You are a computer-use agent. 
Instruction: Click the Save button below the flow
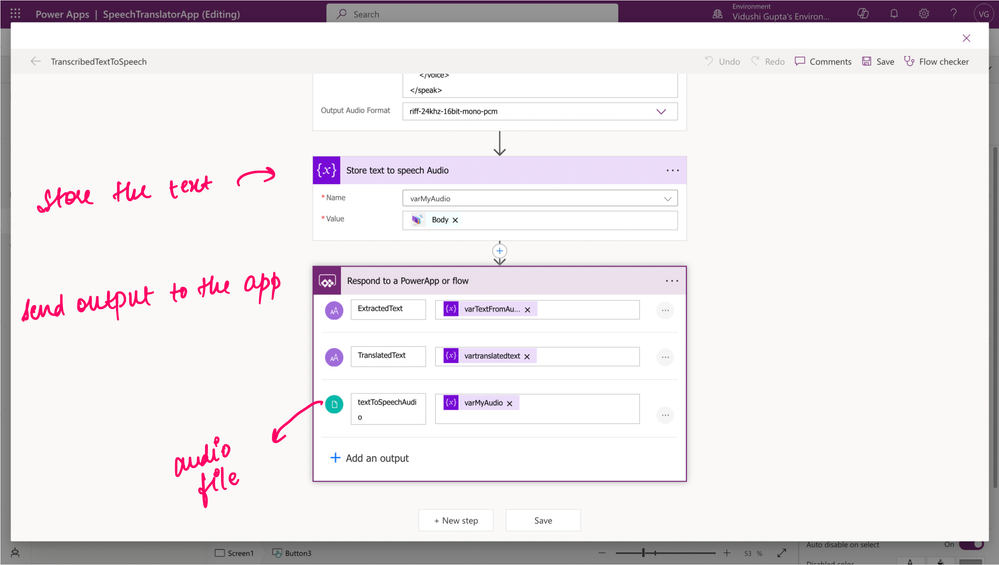click(x=543, y=520)
